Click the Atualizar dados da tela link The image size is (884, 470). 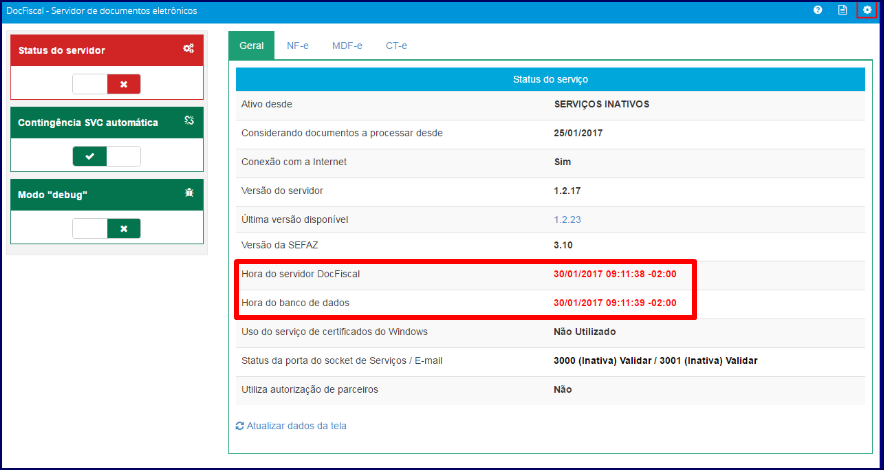pyautogui.click(x=297, y=425)
